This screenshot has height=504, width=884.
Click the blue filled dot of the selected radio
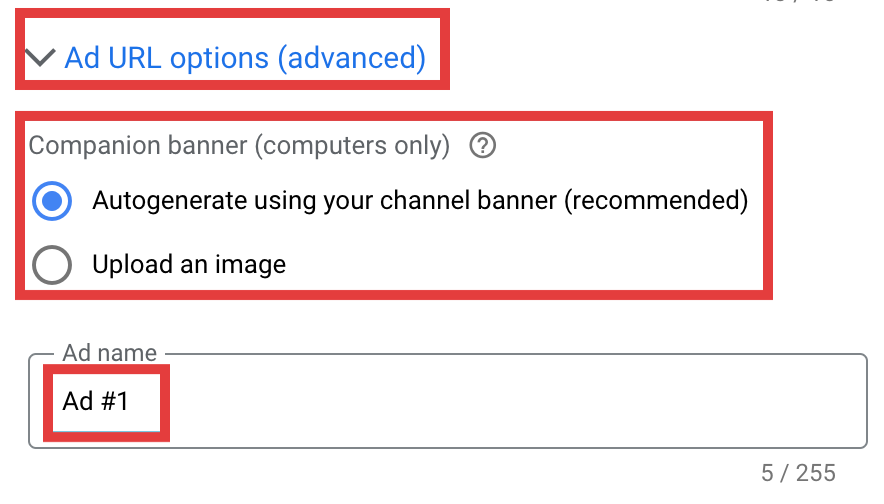coord(52,201)
